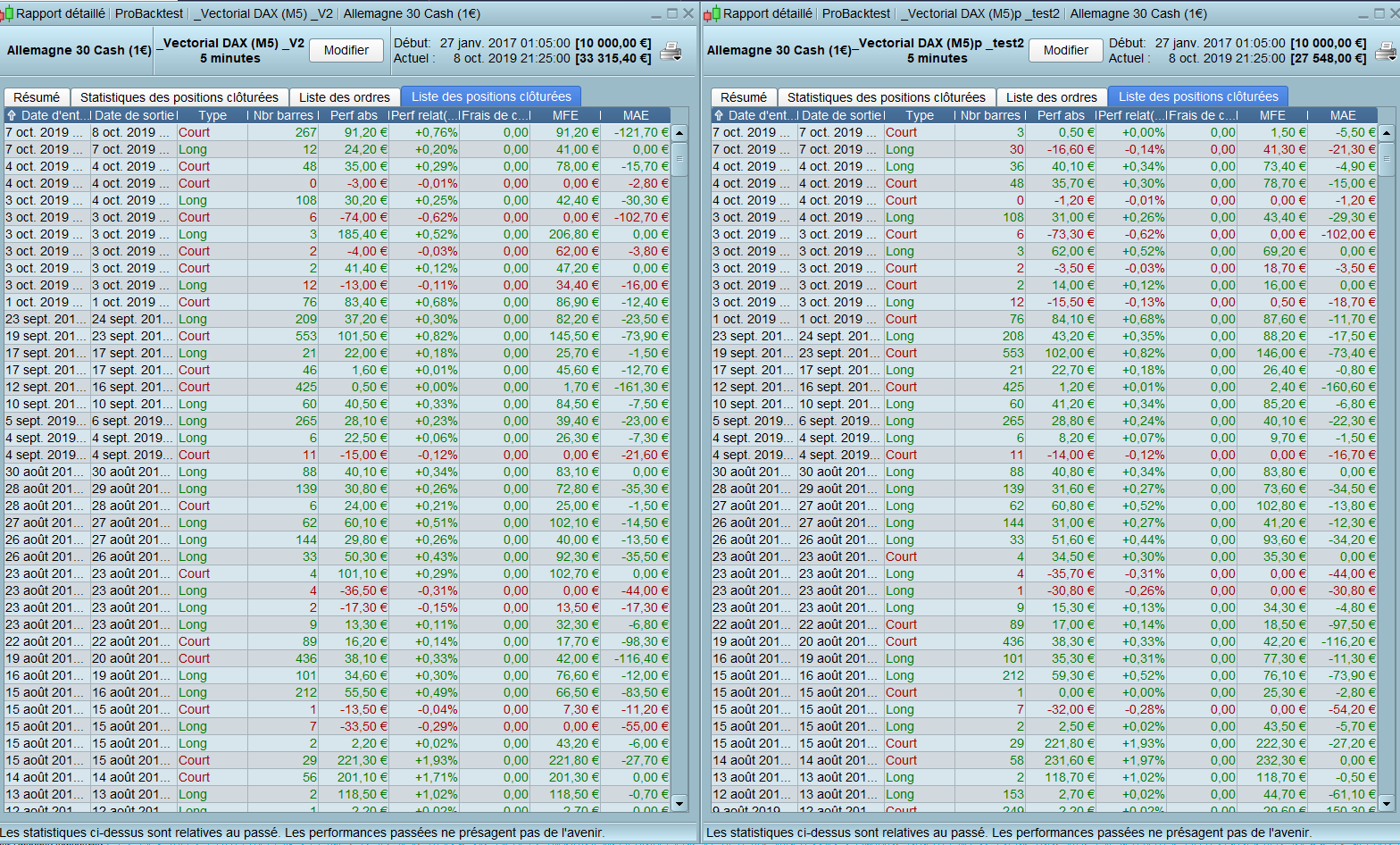Select the 231,60 € Perf abs cell
Image resolution: width=1400 pixels, height=845 pixels.
click(1061, 760)
